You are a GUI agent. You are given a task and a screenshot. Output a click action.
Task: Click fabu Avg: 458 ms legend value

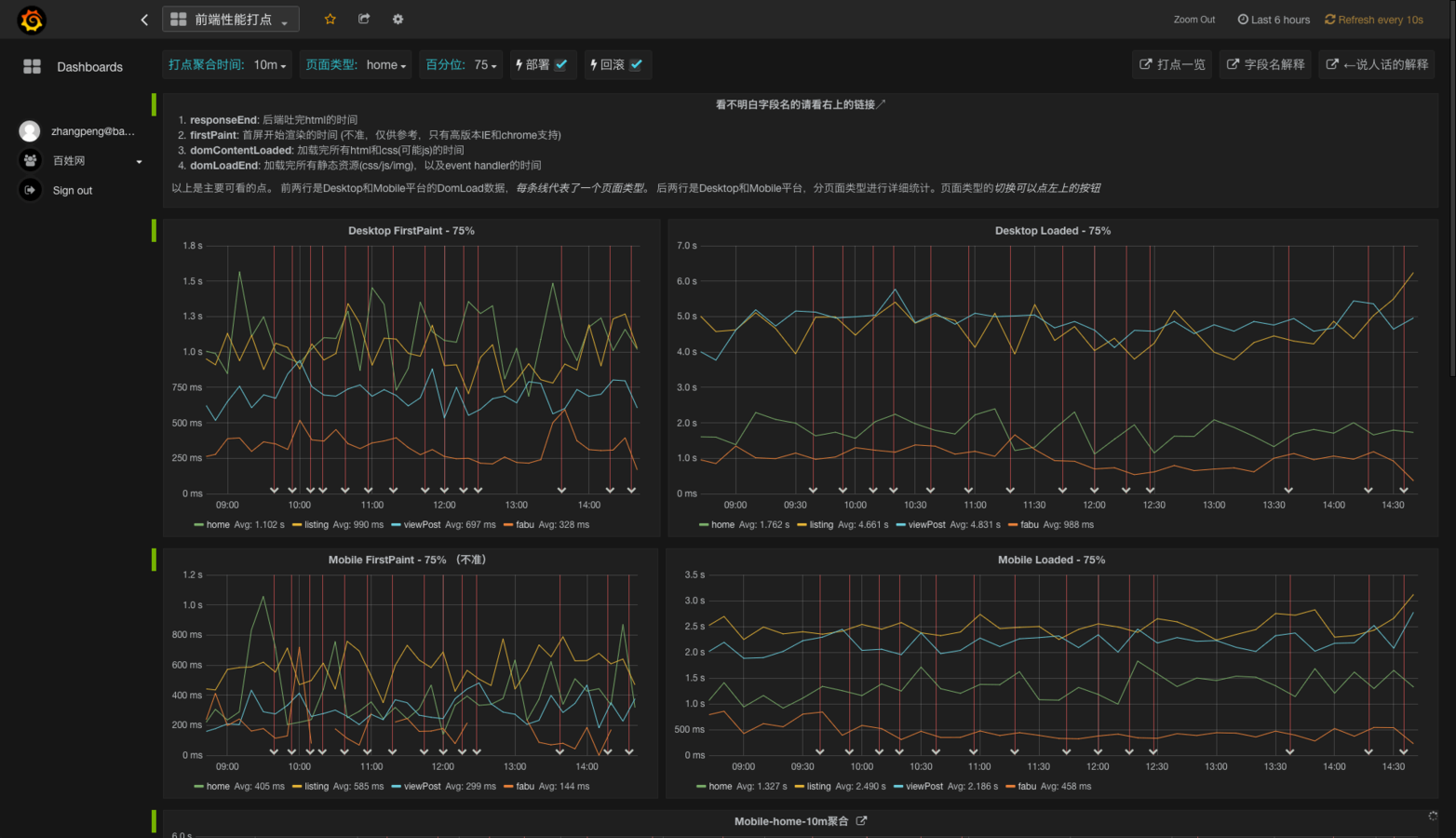tap(1066, 787)
